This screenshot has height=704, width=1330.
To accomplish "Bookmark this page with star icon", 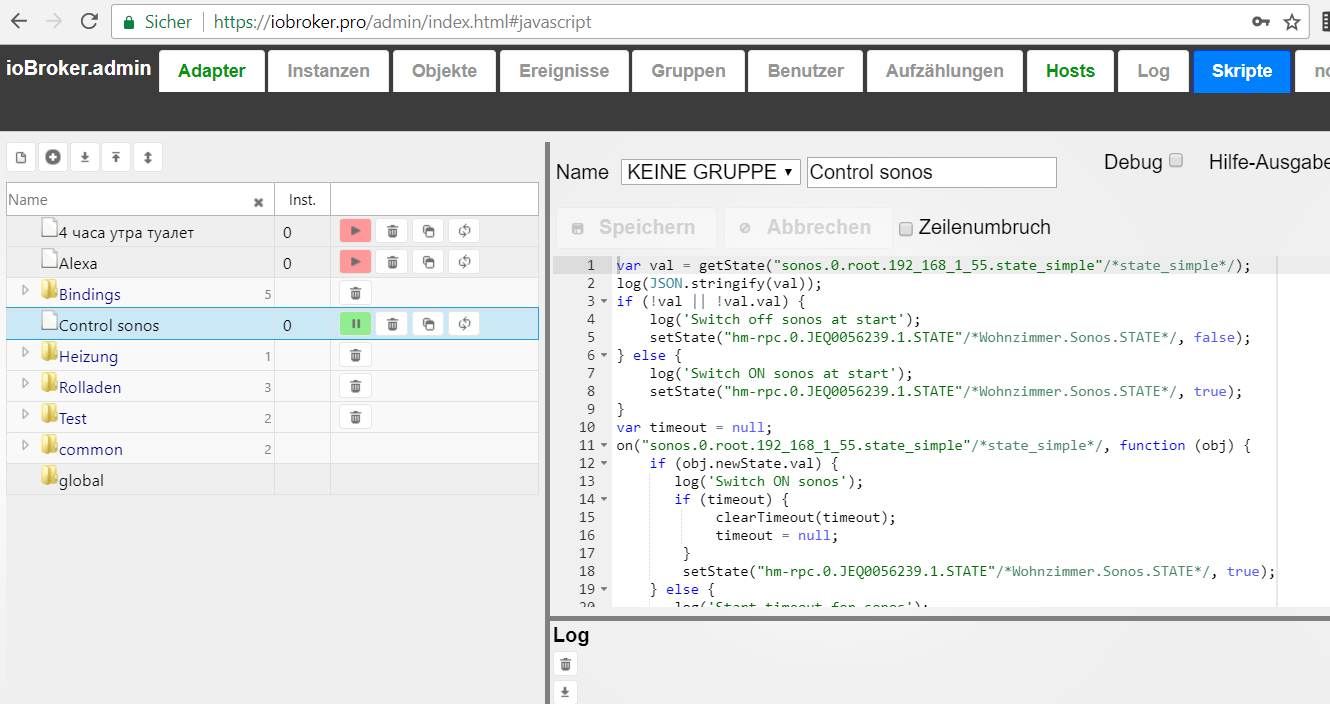I will click(1291, 22).
